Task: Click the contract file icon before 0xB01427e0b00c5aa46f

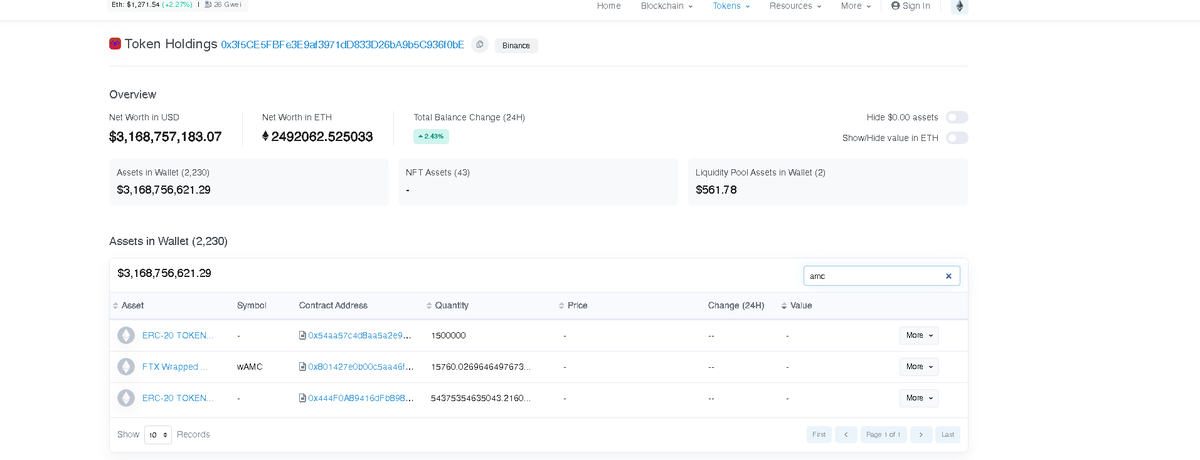Action: coord(303,367)
